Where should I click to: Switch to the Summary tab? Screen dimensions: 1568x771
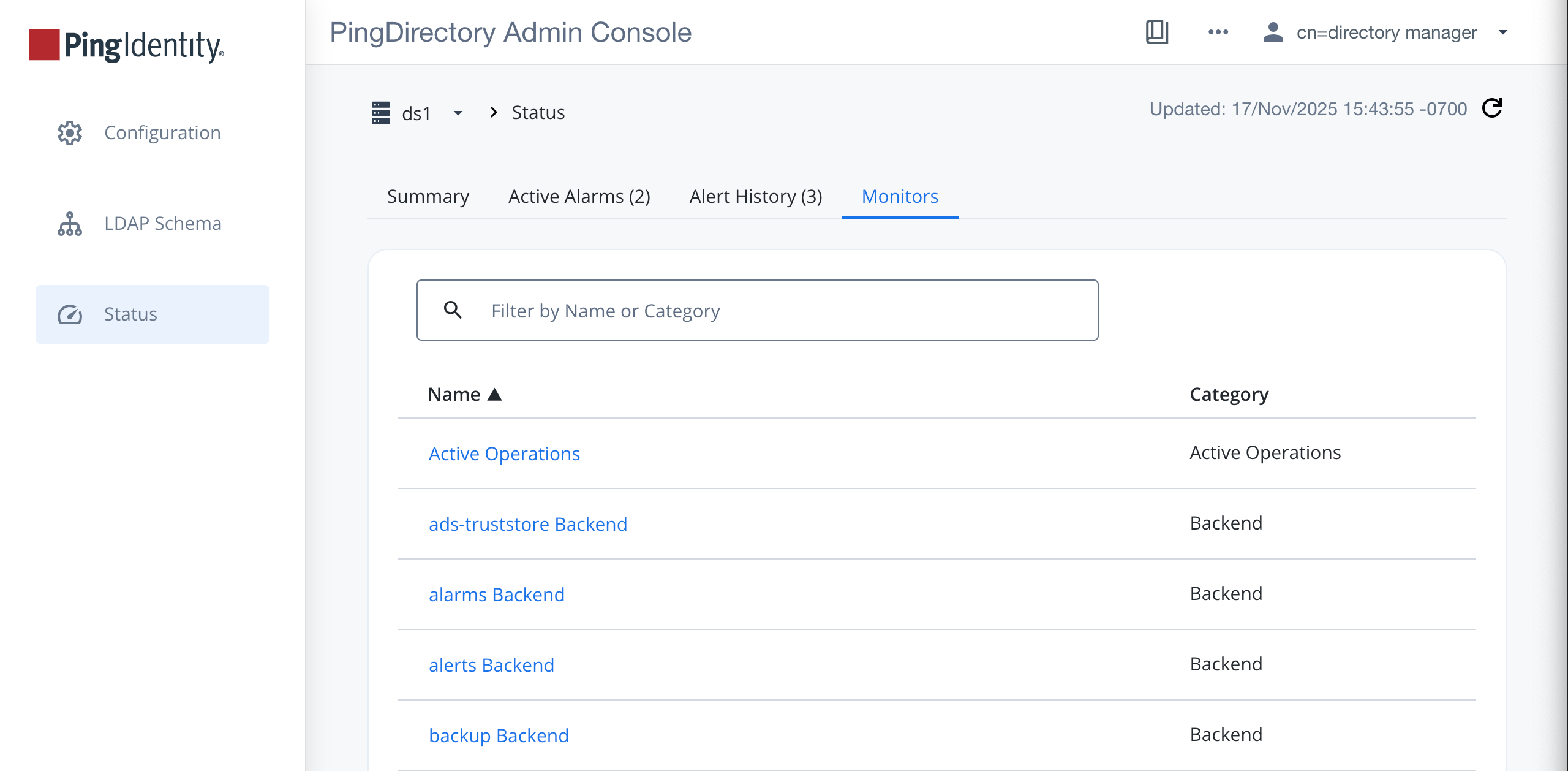click(x=427, y=196)
